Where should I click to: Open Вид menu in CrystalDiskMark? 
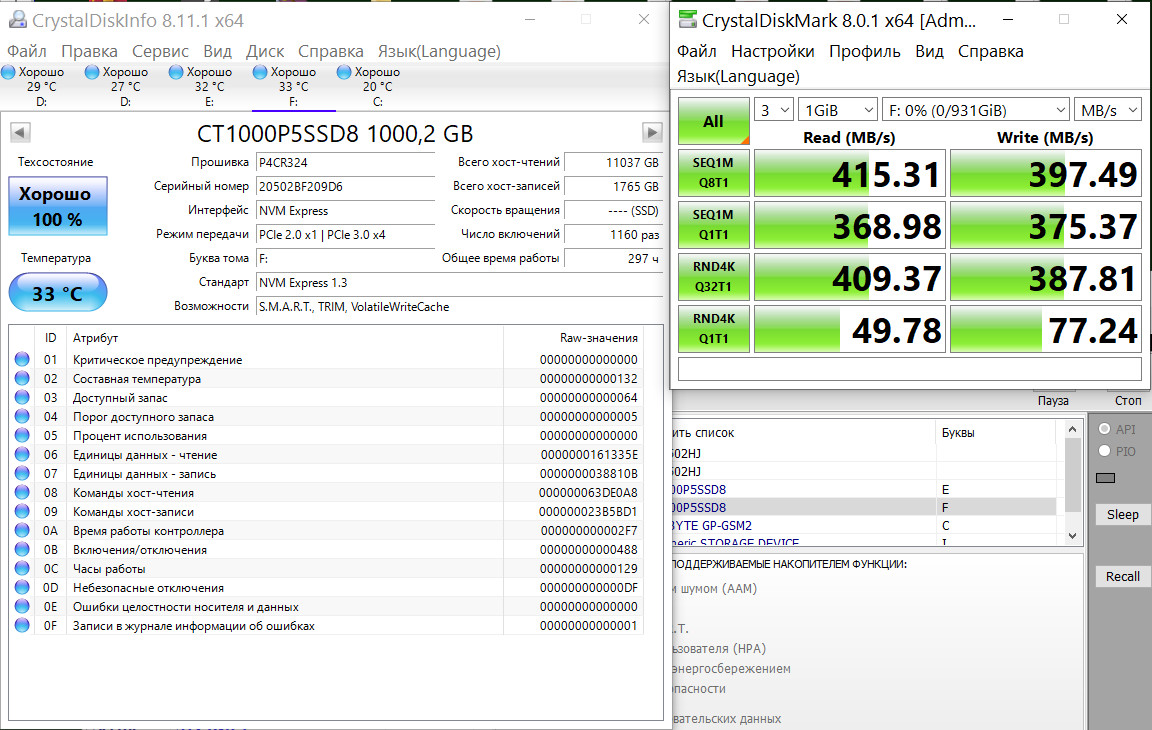point(929,51)
